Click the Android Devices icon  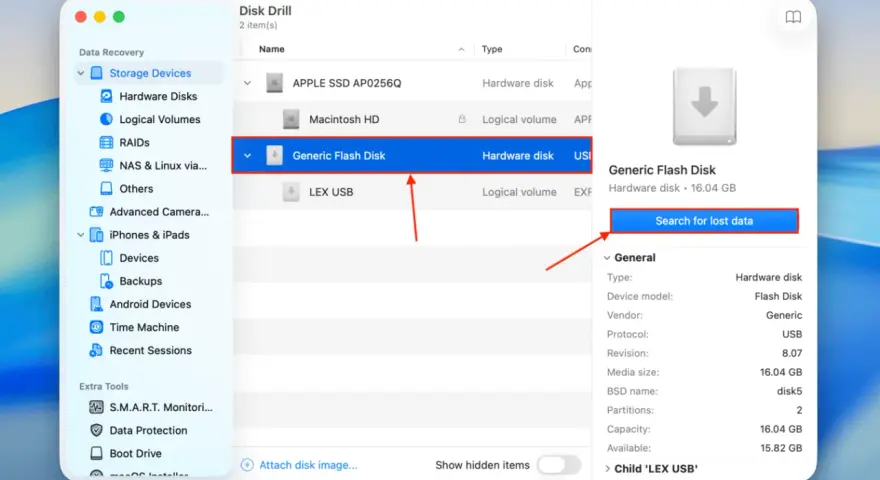pyautogui.click(x=97, y=304)
